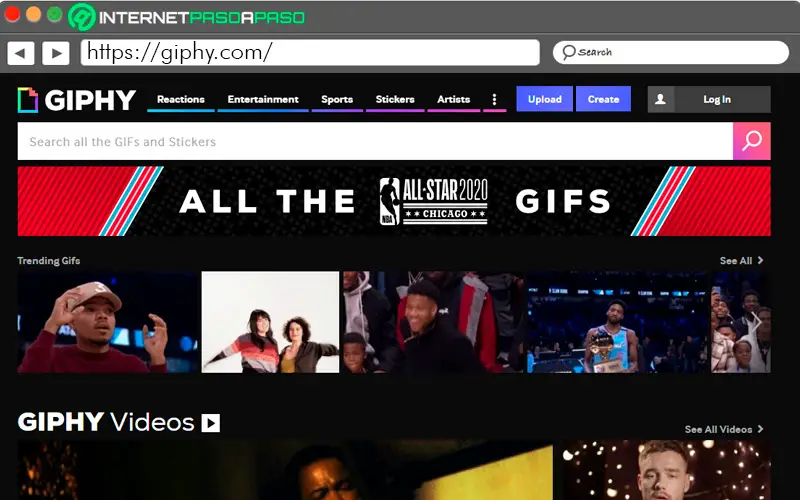Click the user avatar icon
This screenshot has height=500, width=800.
(660, 99)
